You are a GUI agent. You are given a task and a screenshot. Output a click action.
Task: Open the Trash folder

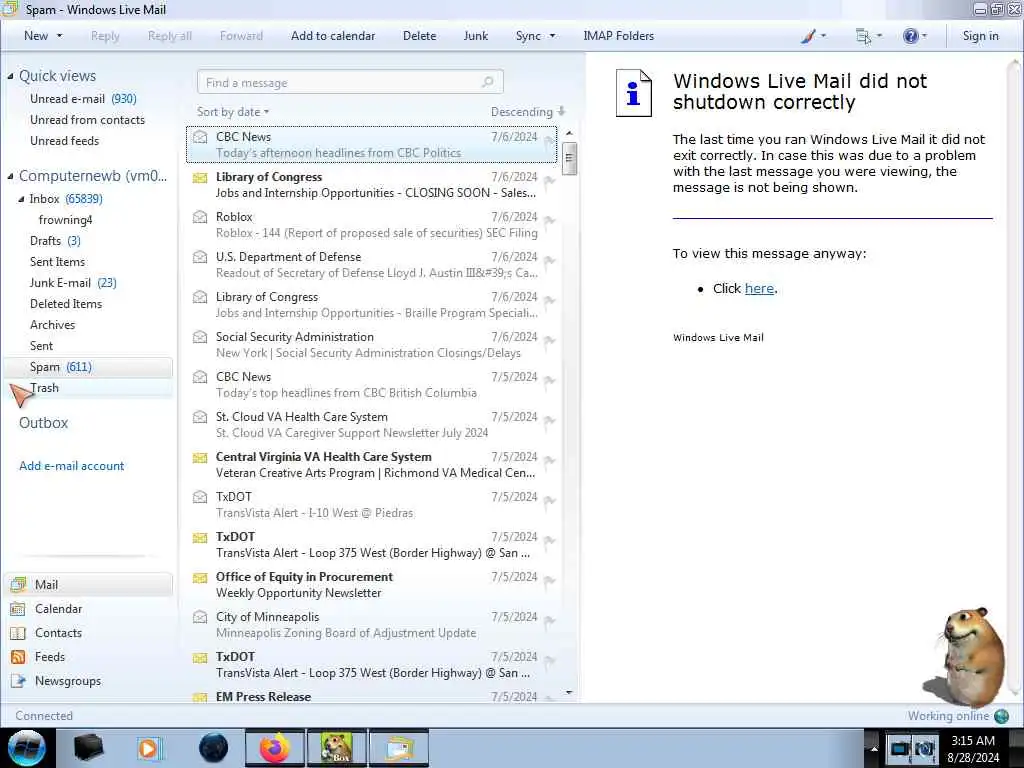(x=44, y=388)
